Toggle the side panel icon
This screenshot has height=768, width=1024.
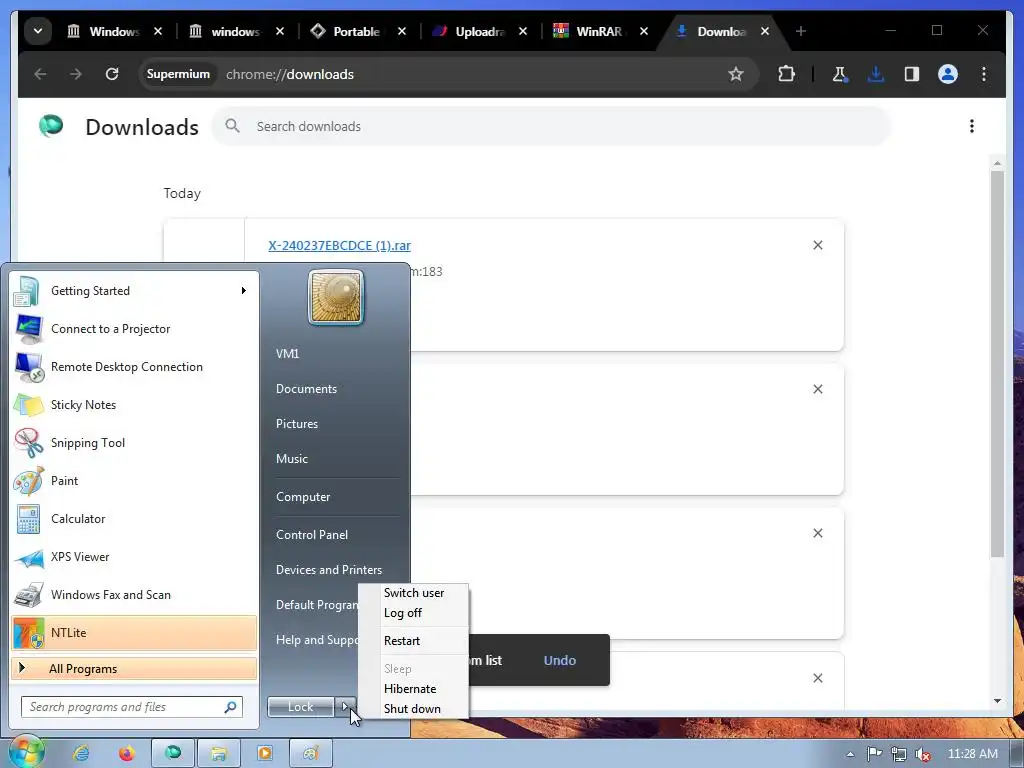[912, 74]
